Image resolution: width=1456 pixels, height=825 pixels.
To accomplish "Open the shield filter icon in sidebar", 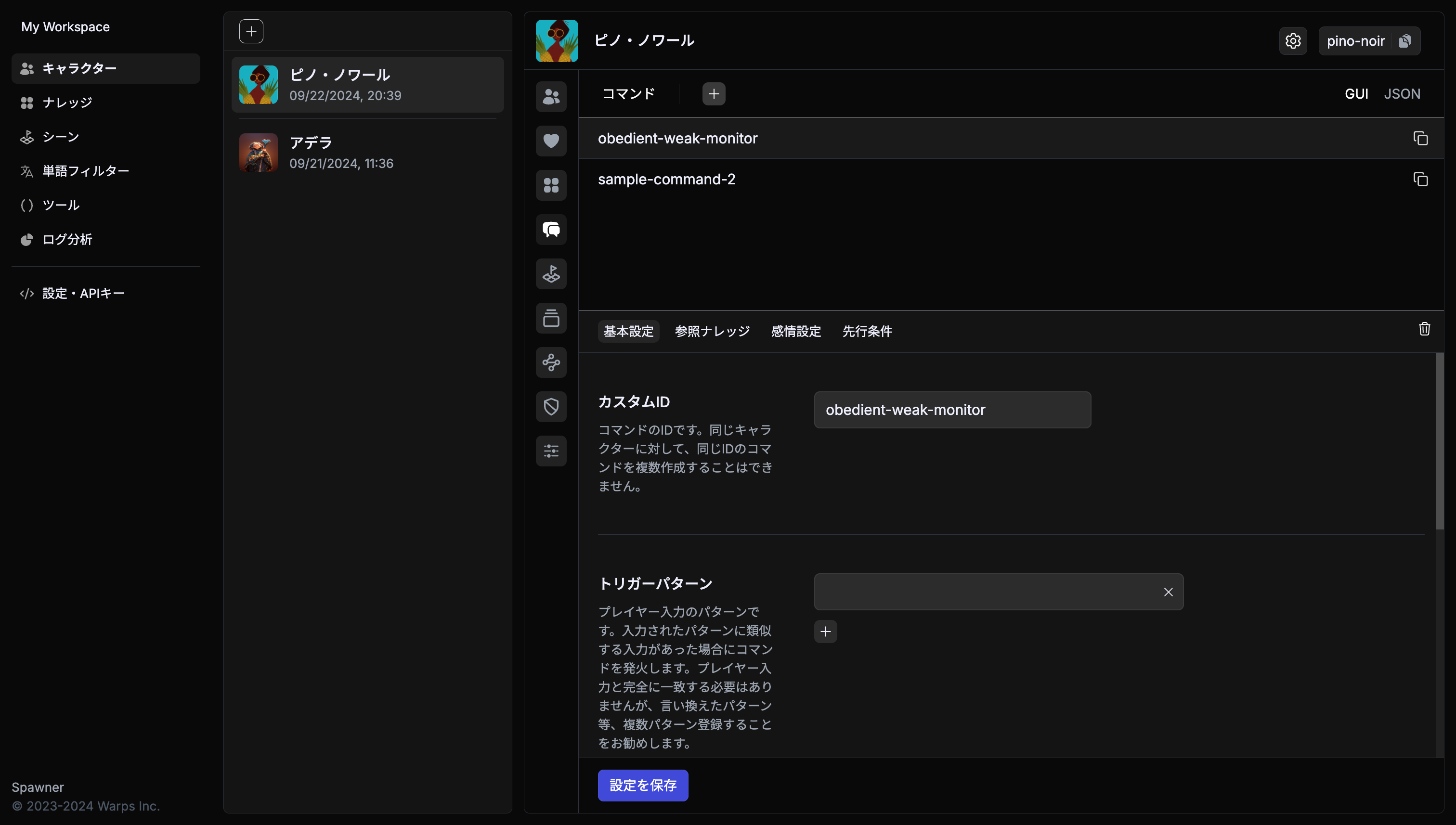I will [551, 407].
